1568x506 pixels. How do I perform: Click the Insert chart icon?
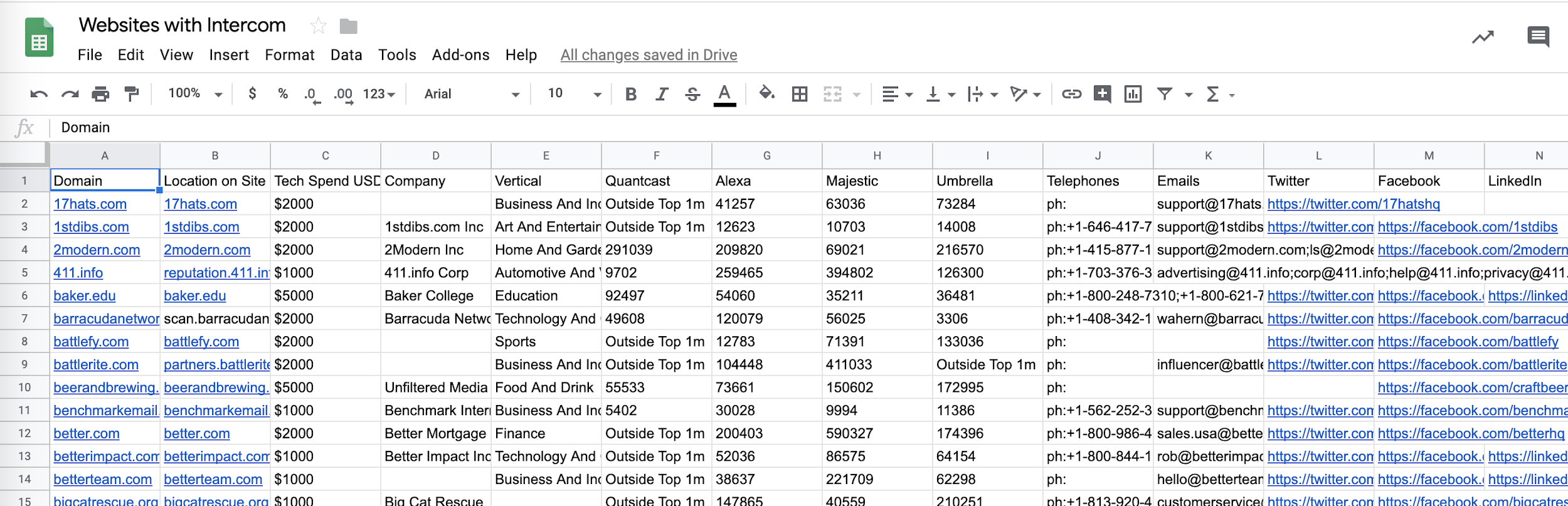click(1133, 94)
